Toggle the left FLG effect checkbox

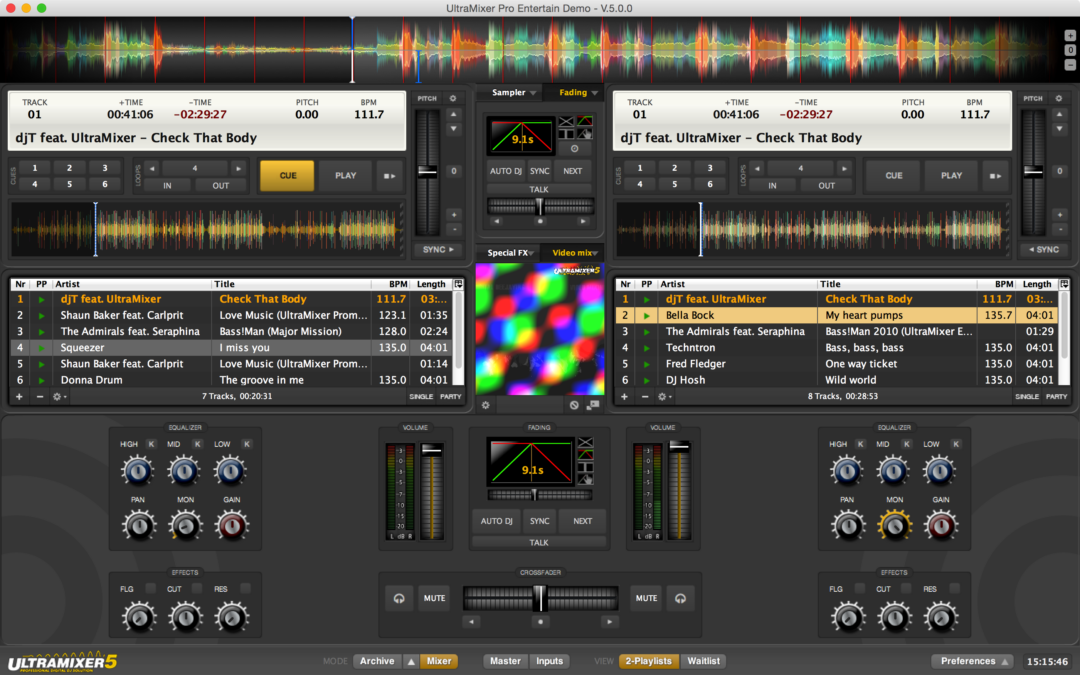click(150, 588)
